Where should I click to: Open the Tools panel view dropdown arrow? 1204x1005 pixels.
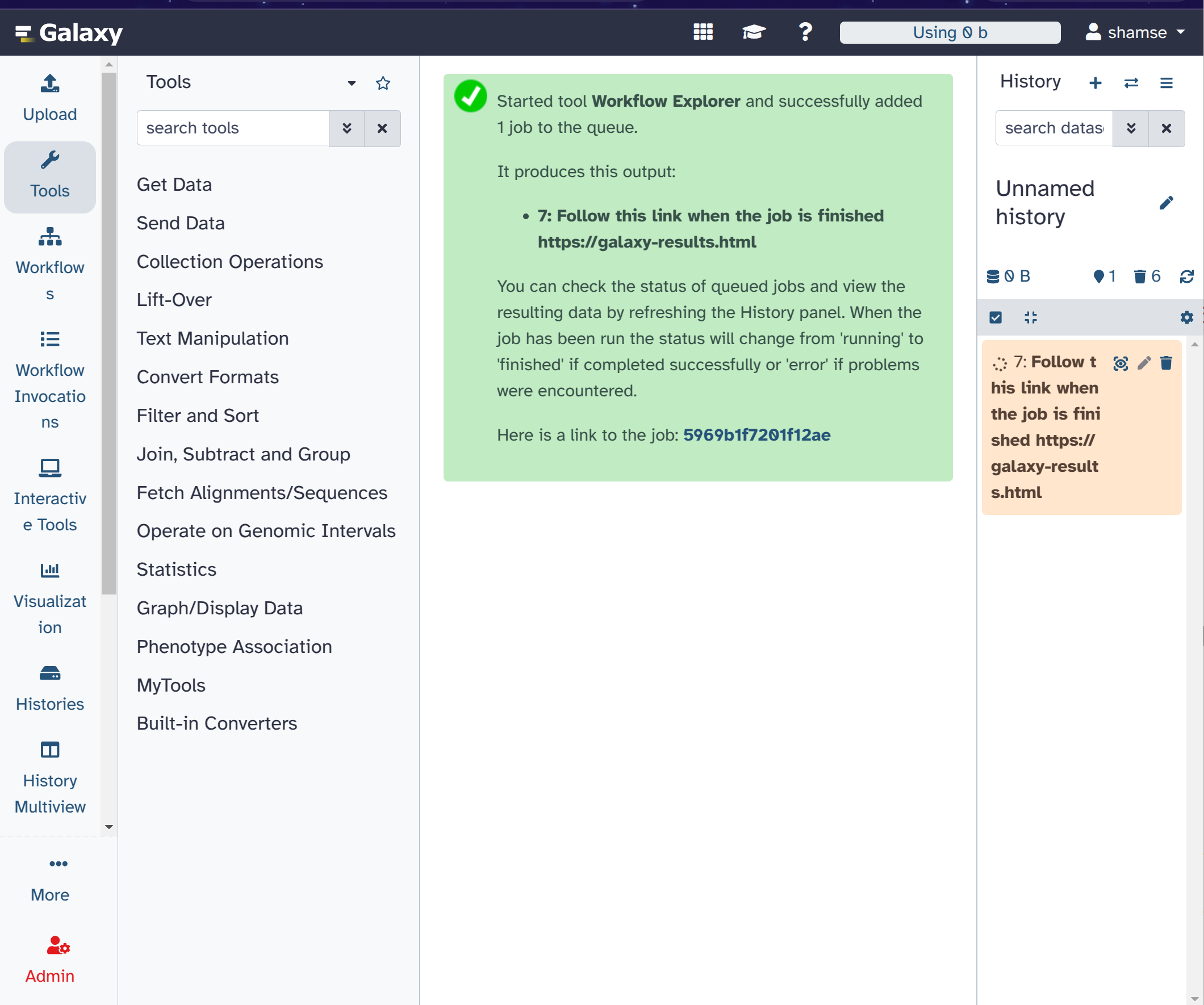(352, 83)
